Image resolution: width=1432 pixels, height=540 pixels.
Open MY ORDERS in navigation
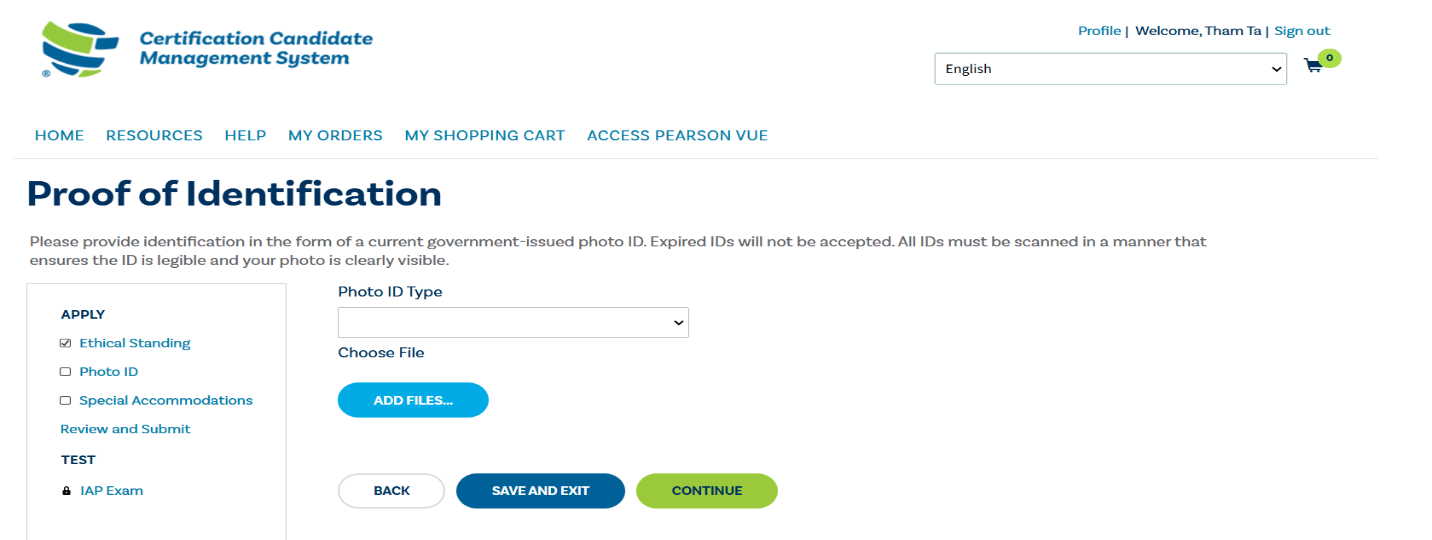[x=335, y=135]
